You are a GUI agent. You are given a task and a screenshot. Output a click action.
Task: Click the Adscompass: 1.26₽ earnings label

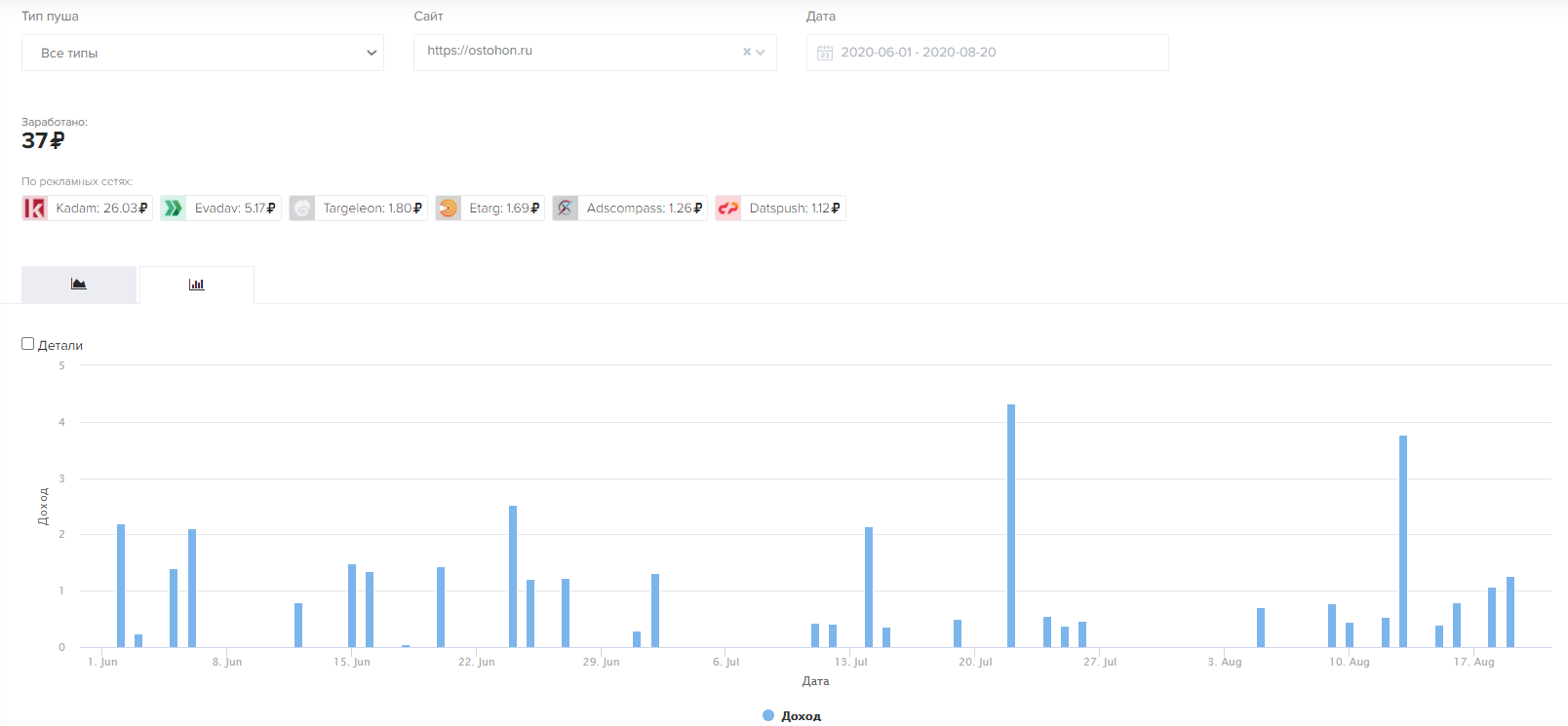pos(645,209)
